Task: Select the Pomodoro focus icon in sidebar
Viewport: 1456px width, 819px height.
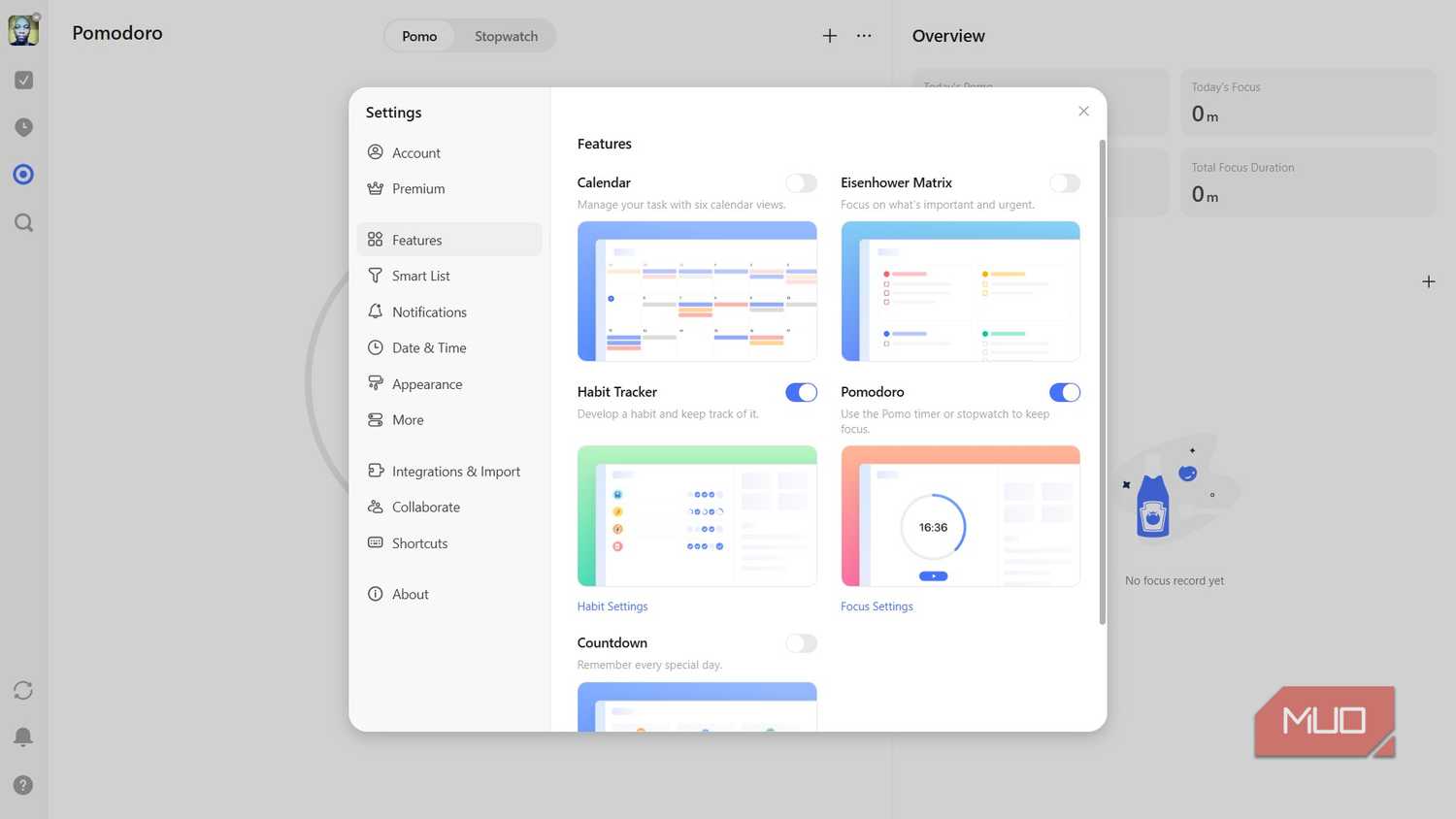Action: (x=24, y=175)
